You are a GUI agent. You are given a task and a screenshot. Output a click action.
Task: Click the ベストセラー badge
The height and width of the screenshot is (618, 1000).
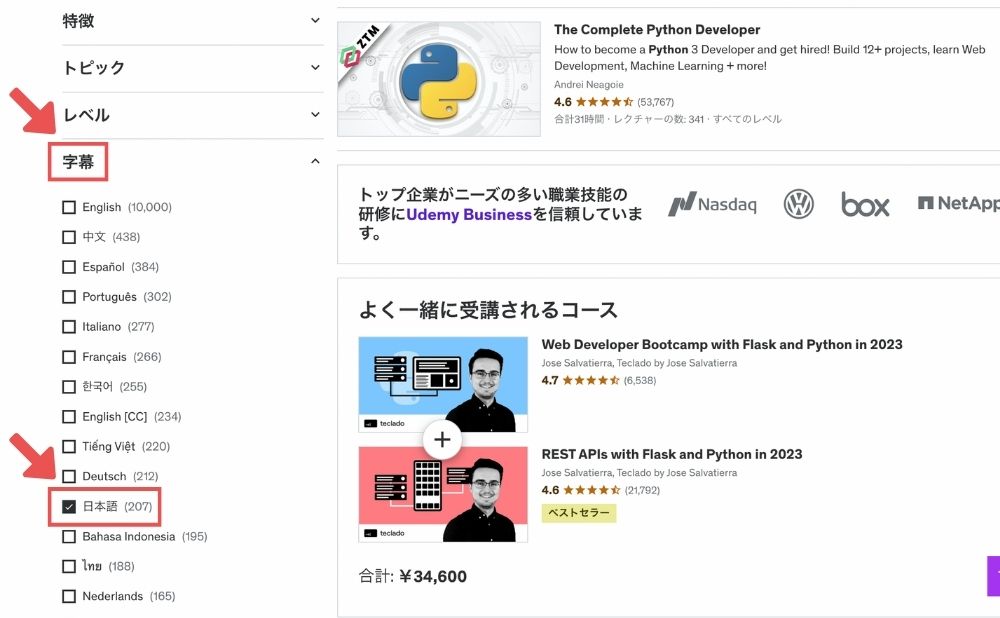(578, 513)
